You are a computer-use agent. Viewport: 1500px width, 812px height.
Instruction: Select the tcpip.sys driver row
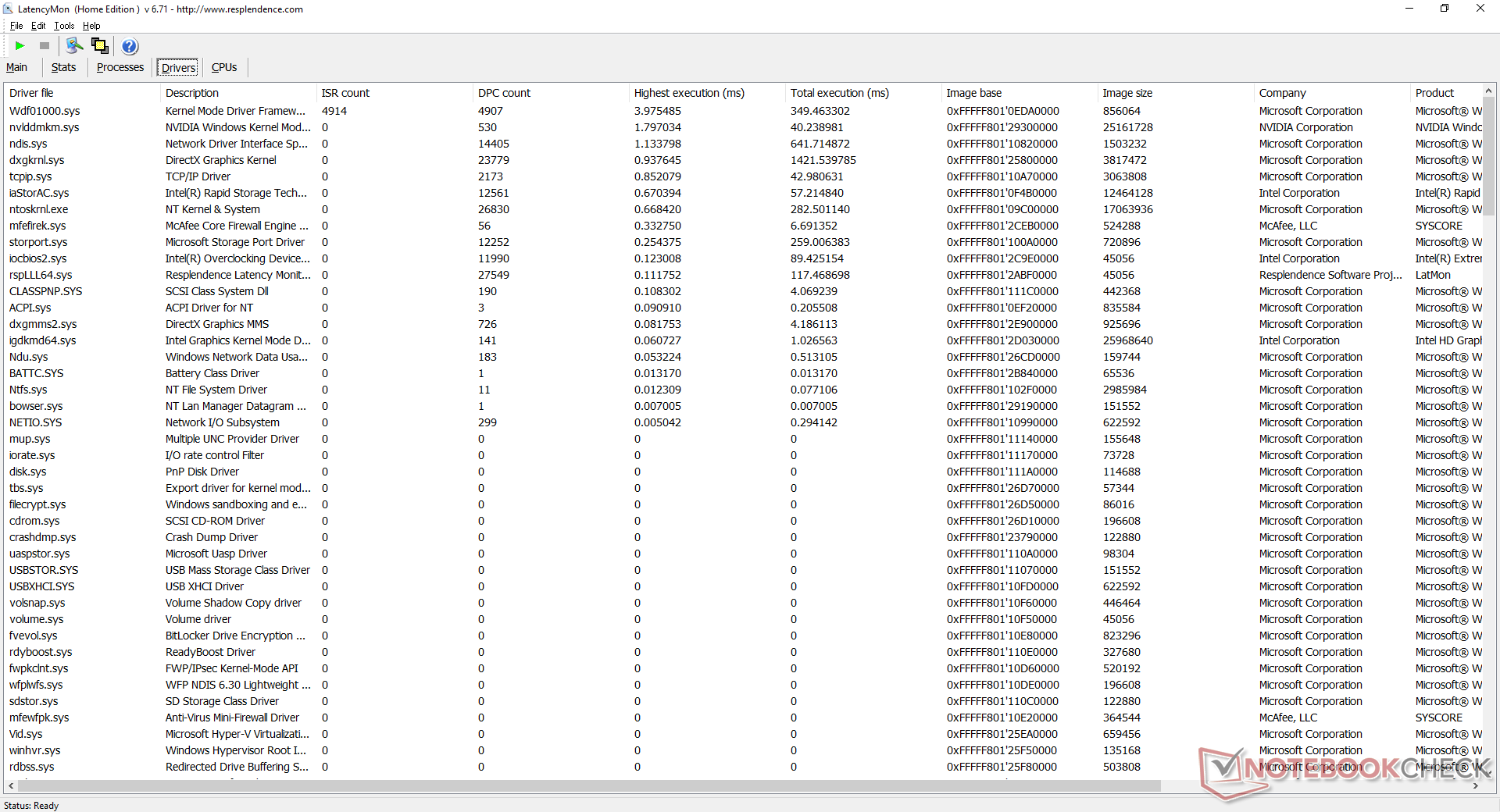[x=743, y=176]
